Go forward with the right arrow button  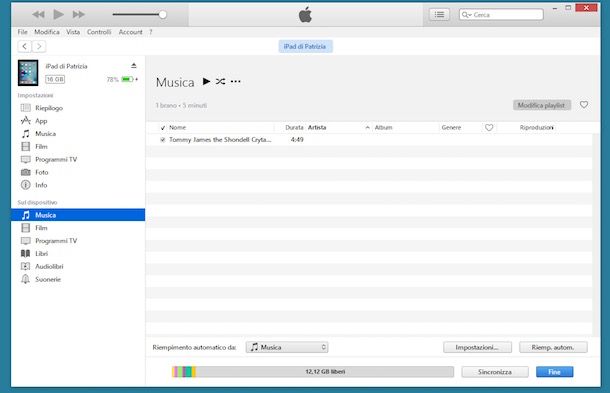click(x=39, y=46)
